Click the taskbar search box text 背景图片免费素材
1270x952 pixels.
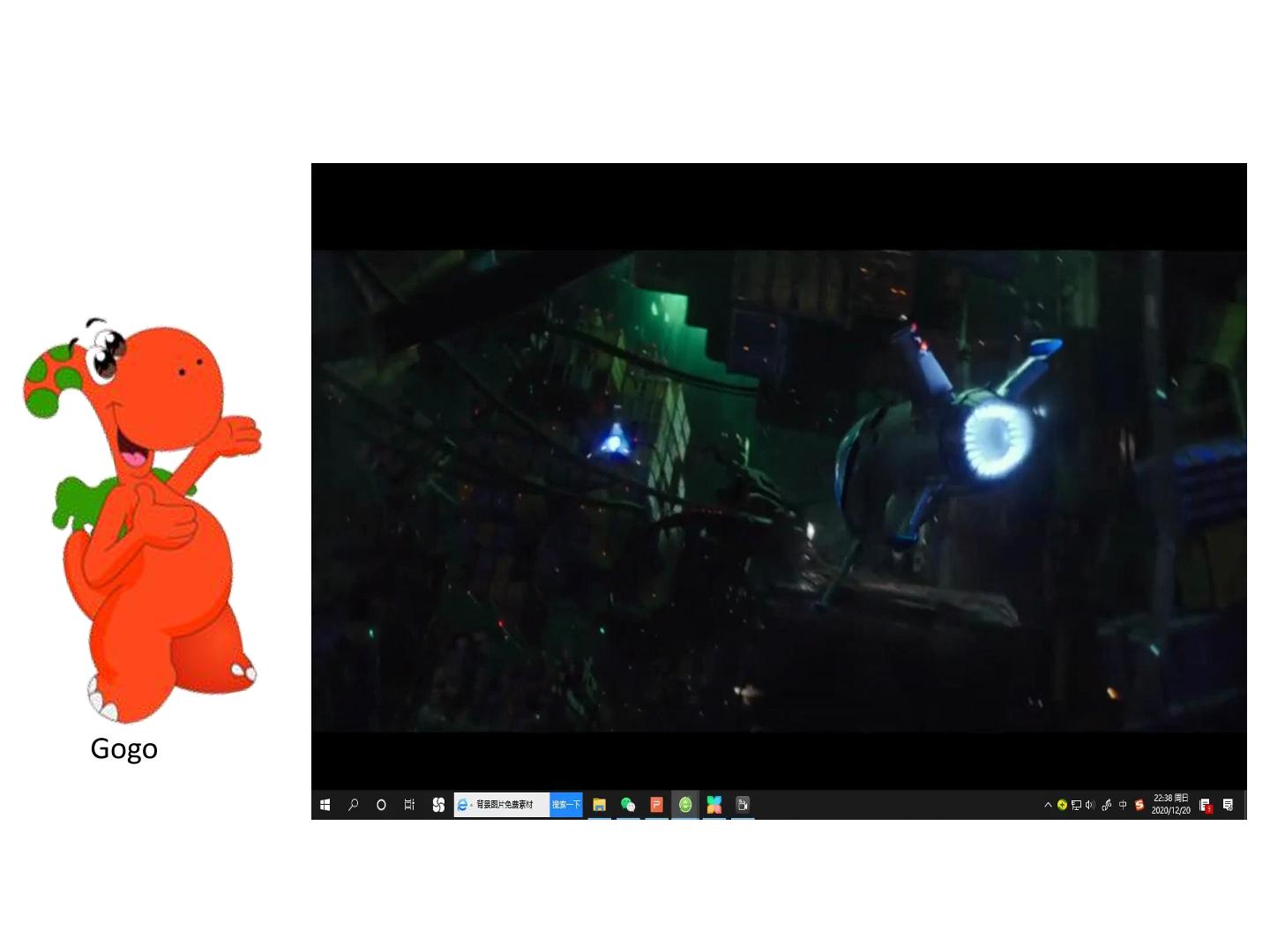coord(504,805)
